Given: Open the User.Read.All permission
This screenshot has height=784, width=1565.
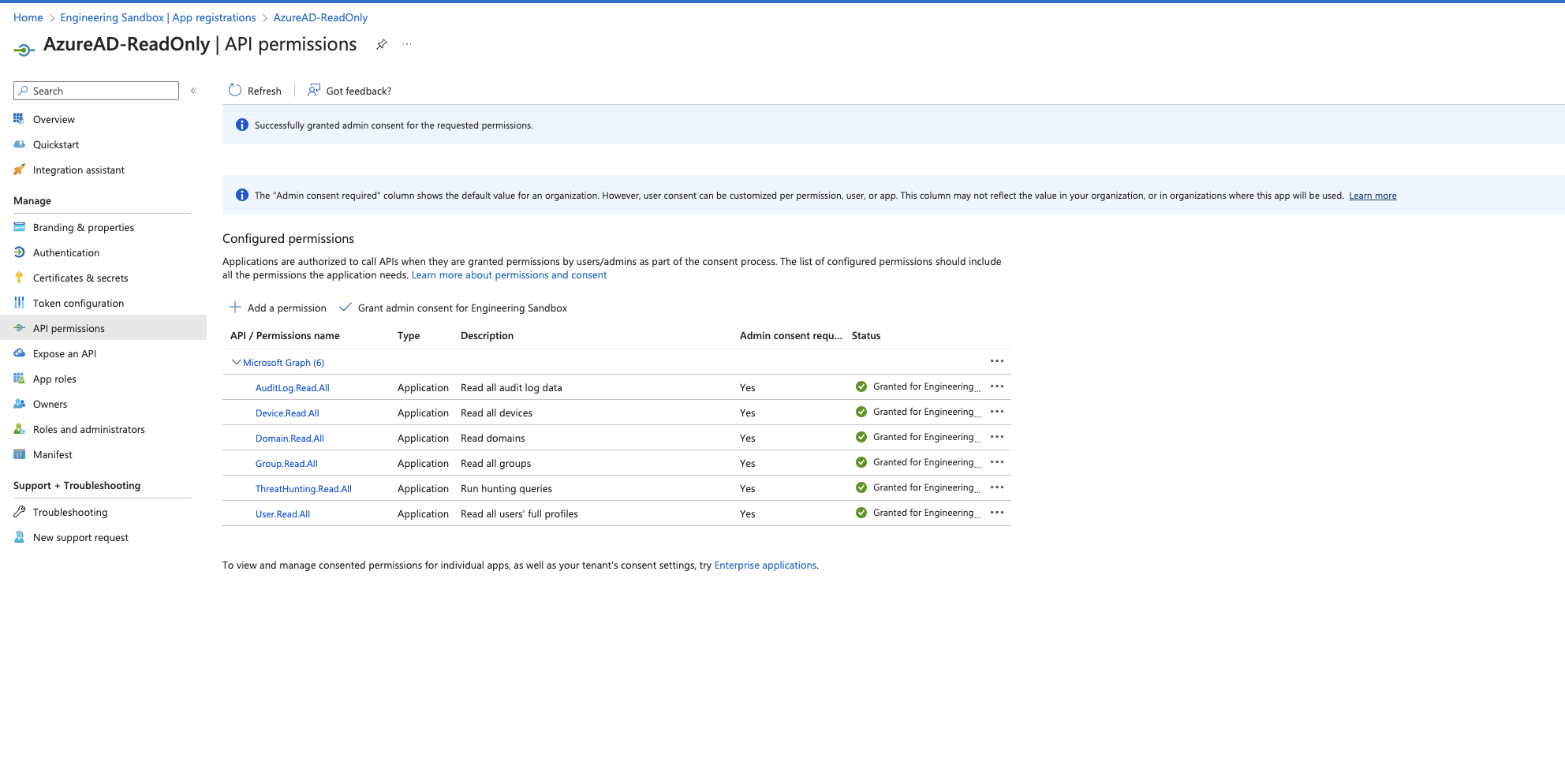Looking at the screenshot, I should pyautogui.click(x=282, y=514).
